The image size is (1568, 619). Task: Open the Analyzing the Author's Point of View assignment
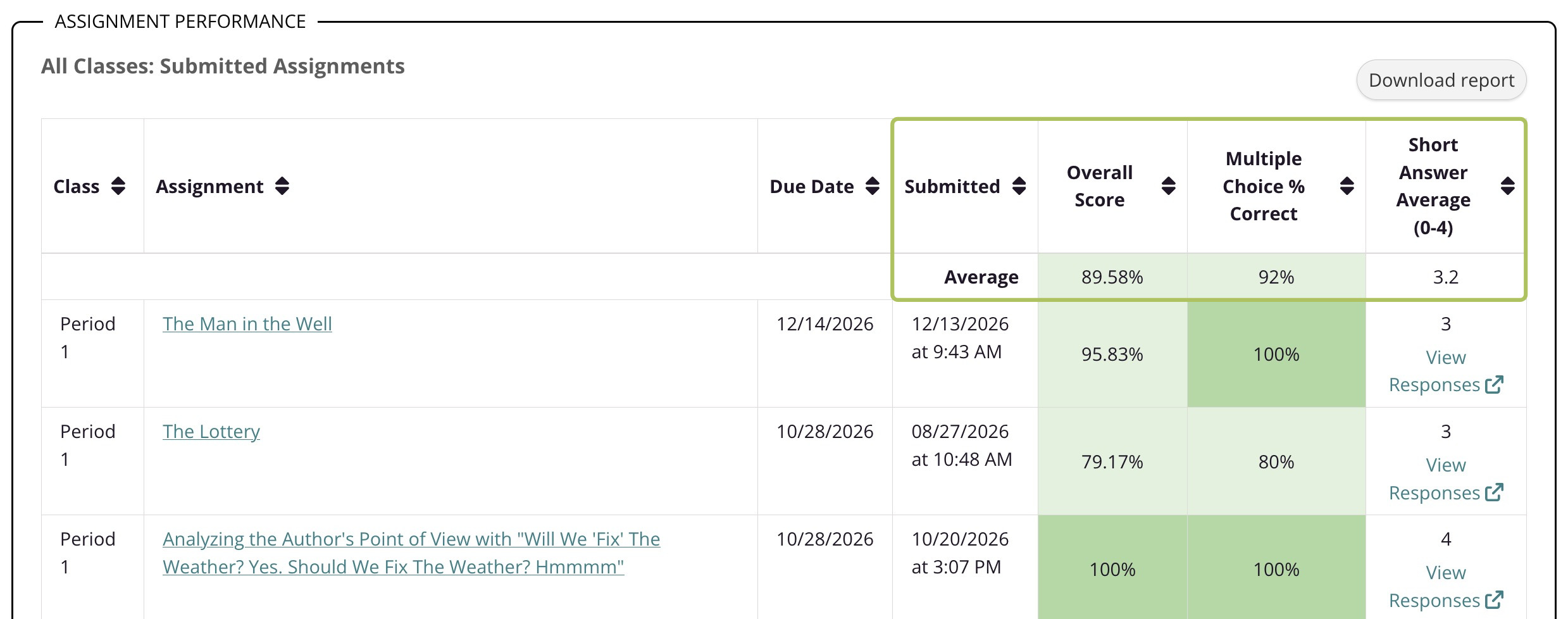click(x=411, y=553)
